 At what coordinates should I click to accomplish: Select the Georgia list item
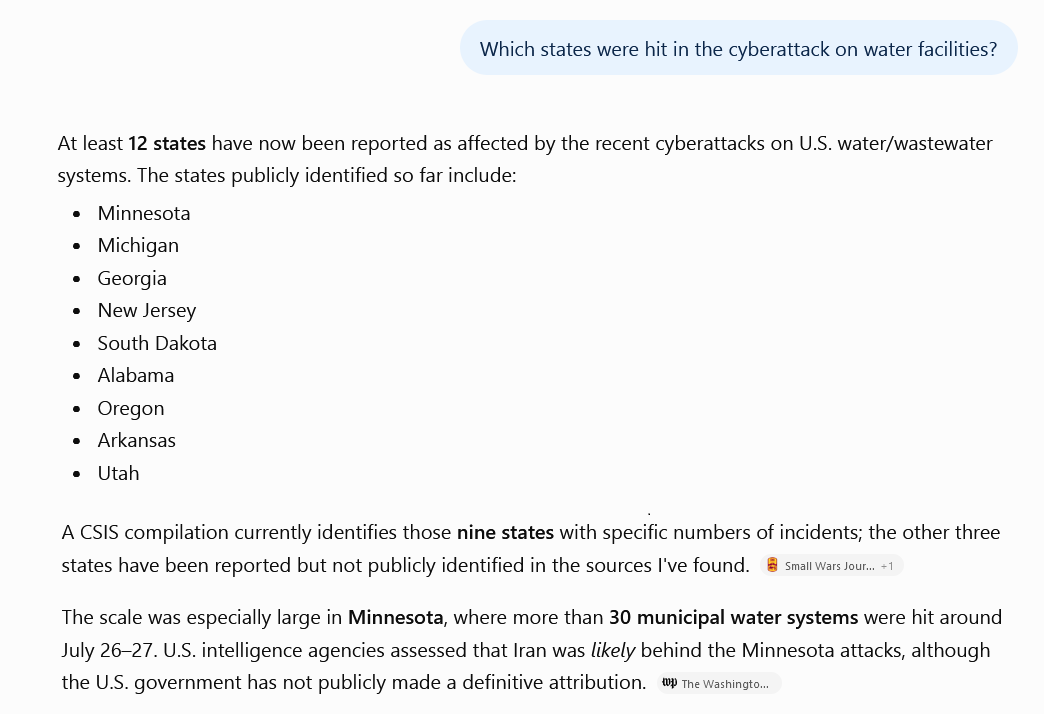coord(132,278)
